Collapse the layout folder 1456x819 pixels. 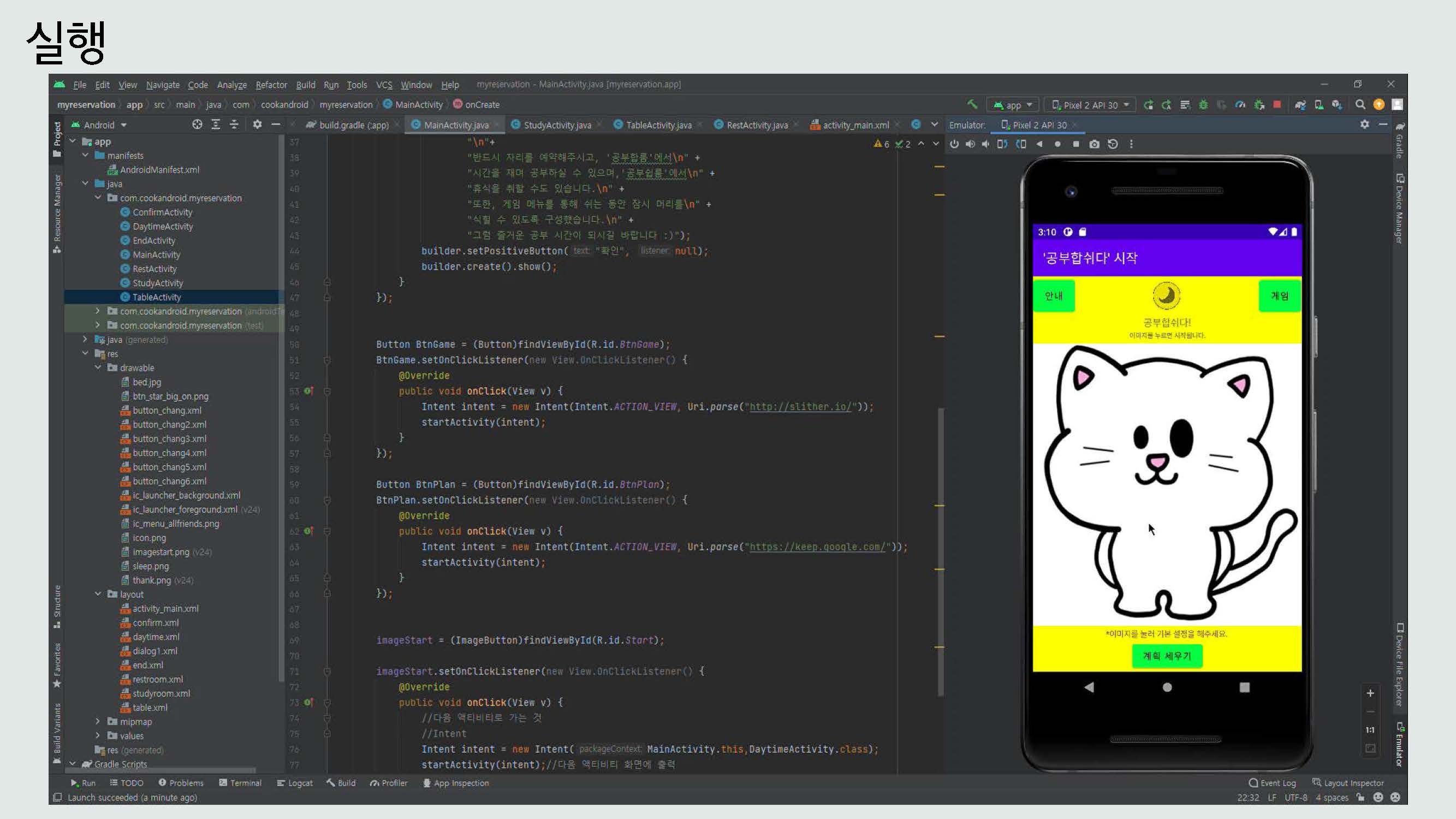(x=98, y=594)
